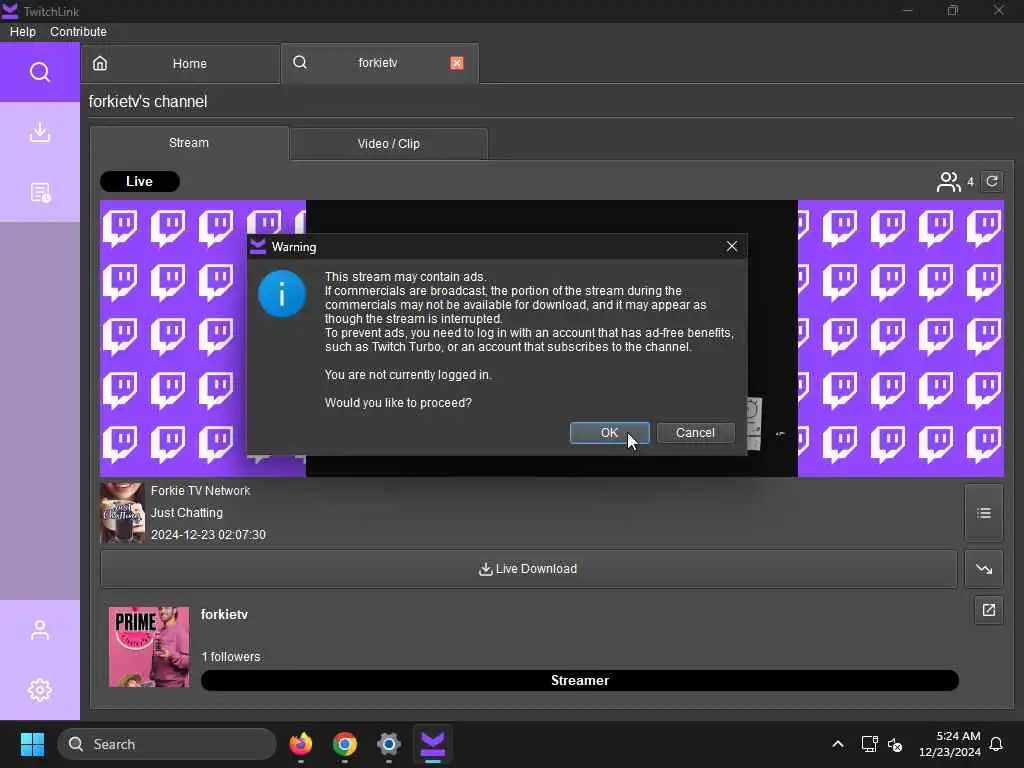Click the home icon on the Home tab
The image size is (1024, 768).
[100, 63]
